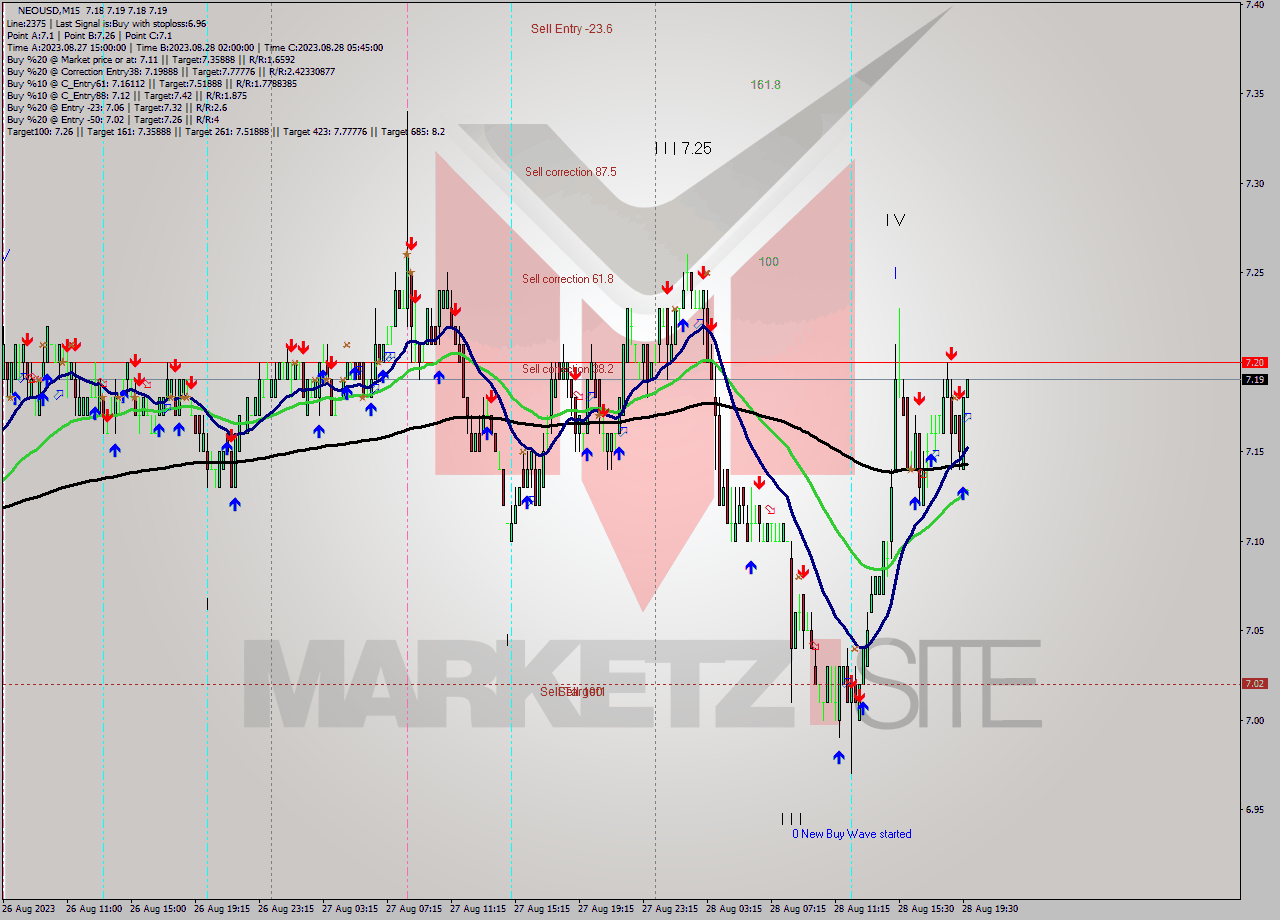Viewport: 1280px width, 920px height.
Task: Click the 'Sell correction 38.2' label
Action: [567, 369]
